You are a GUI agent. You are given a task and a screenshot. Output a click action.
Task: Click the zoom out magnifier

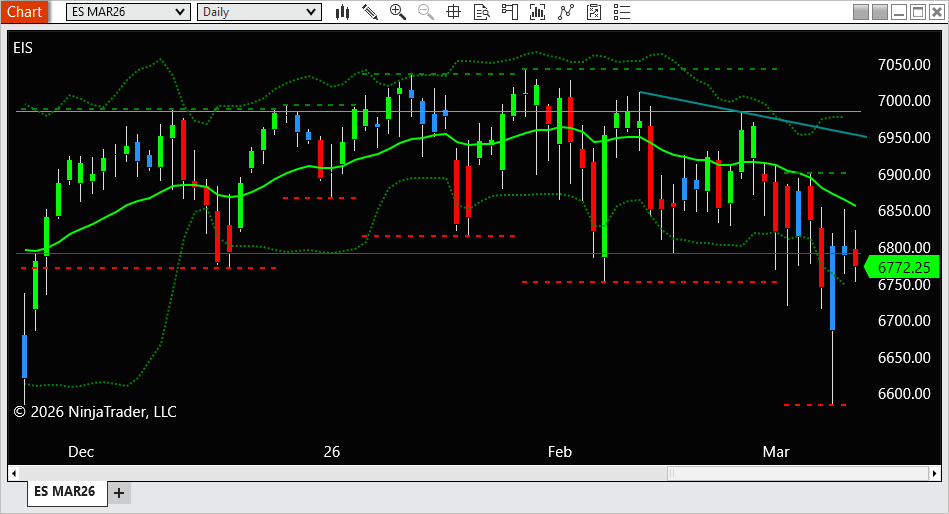[x=425, y=12]
